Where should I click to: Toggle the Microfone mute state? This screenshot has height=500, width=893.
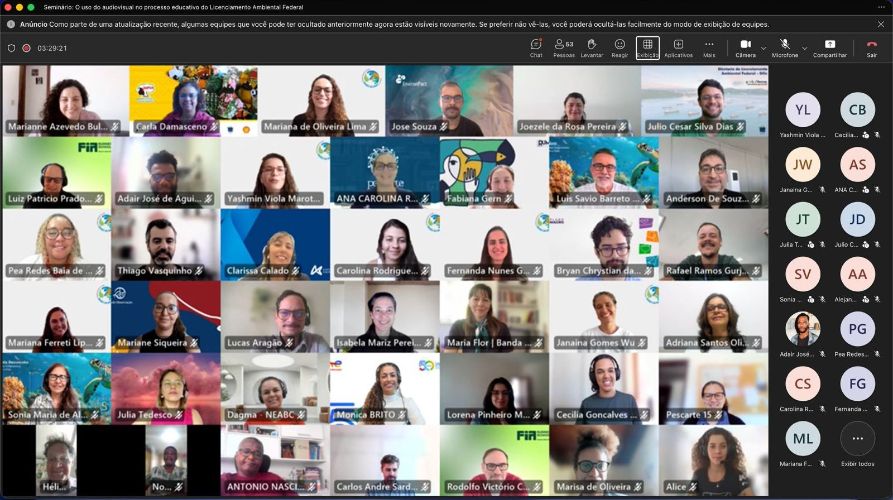(785, 47)
